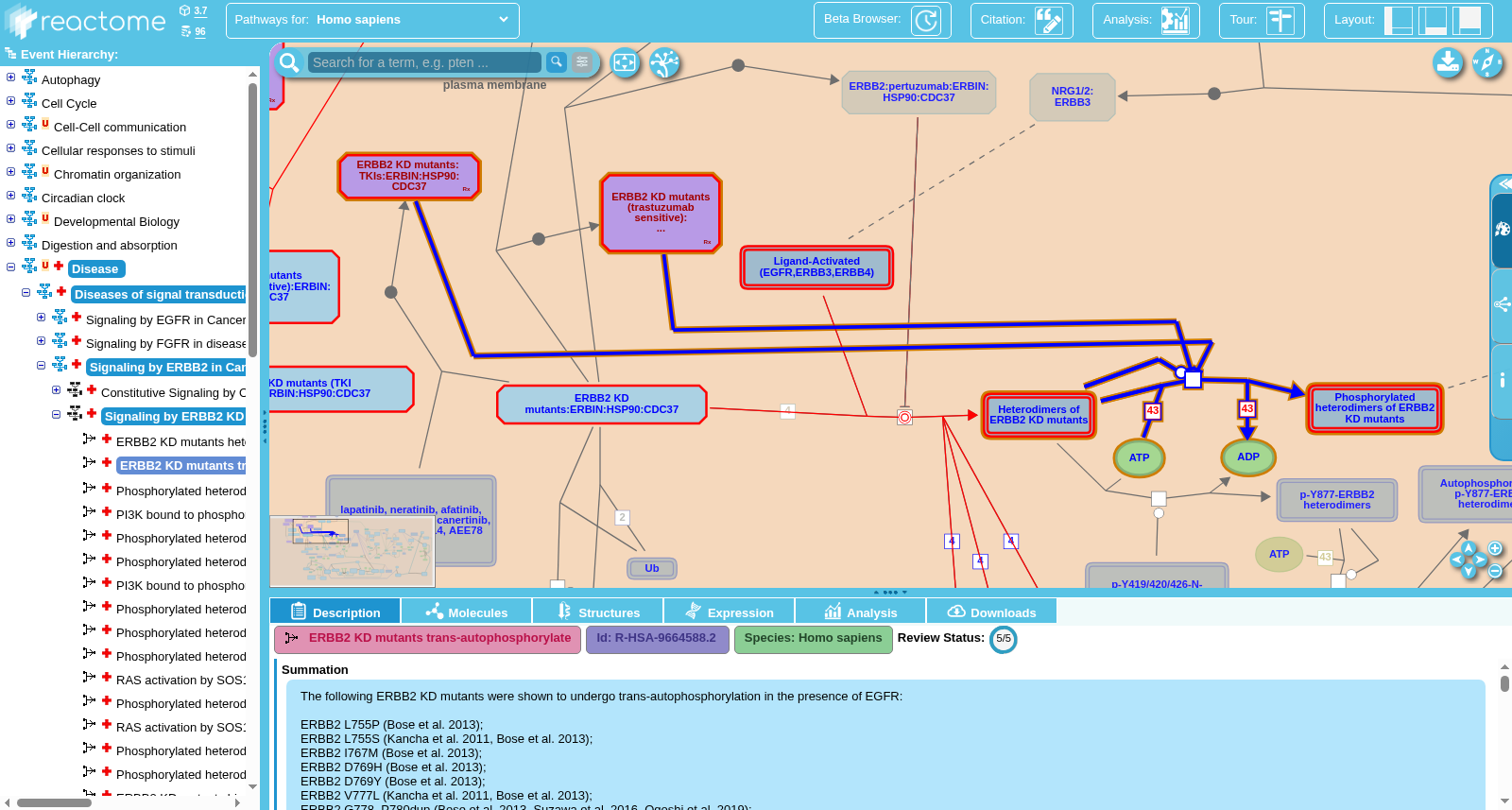Click the search magnifier launcher icon
Screen dimensions: 1512x810
click(289, 62)
